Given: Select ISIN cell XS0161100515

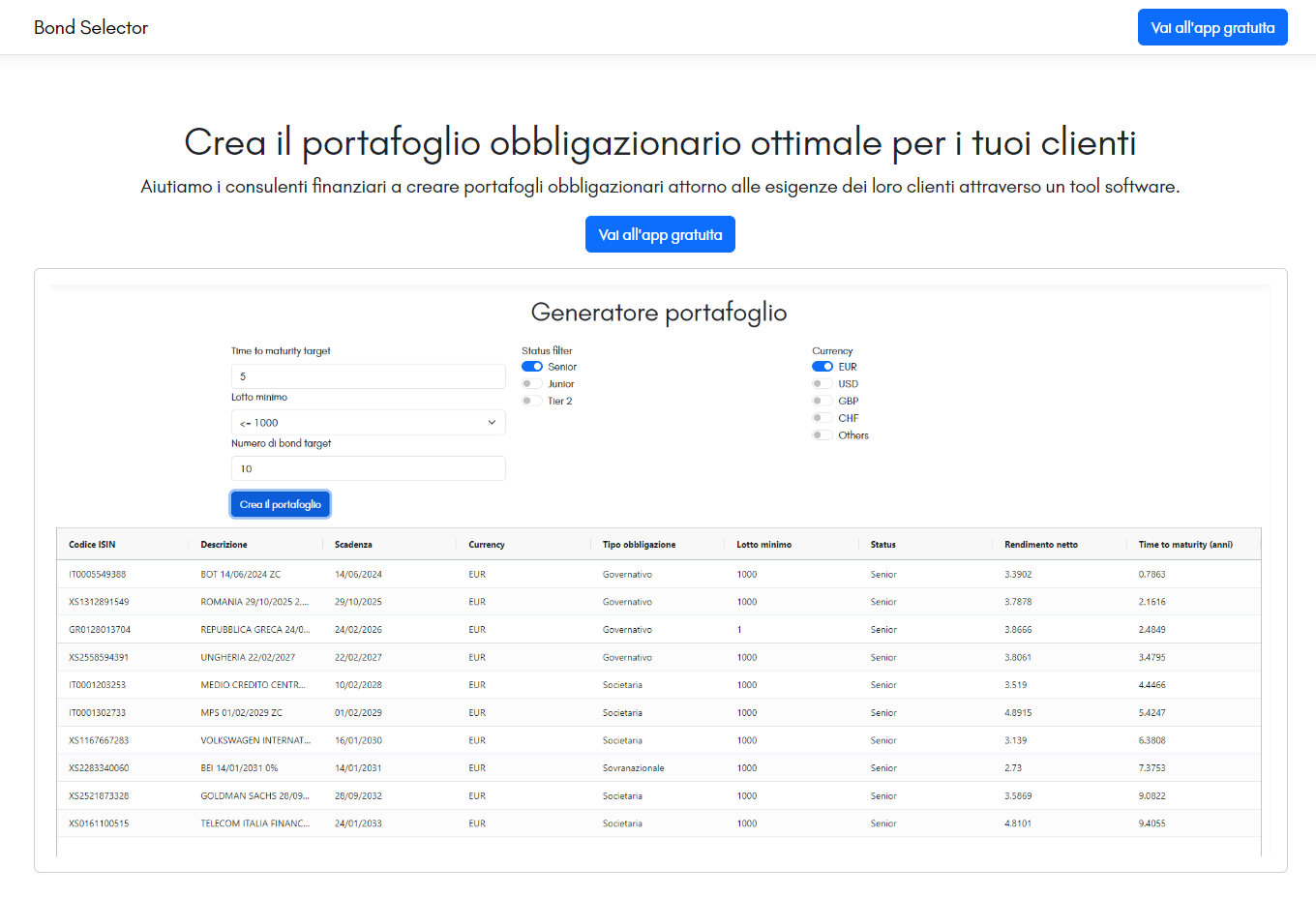Looking at the screenshot, I should point(99,824).
